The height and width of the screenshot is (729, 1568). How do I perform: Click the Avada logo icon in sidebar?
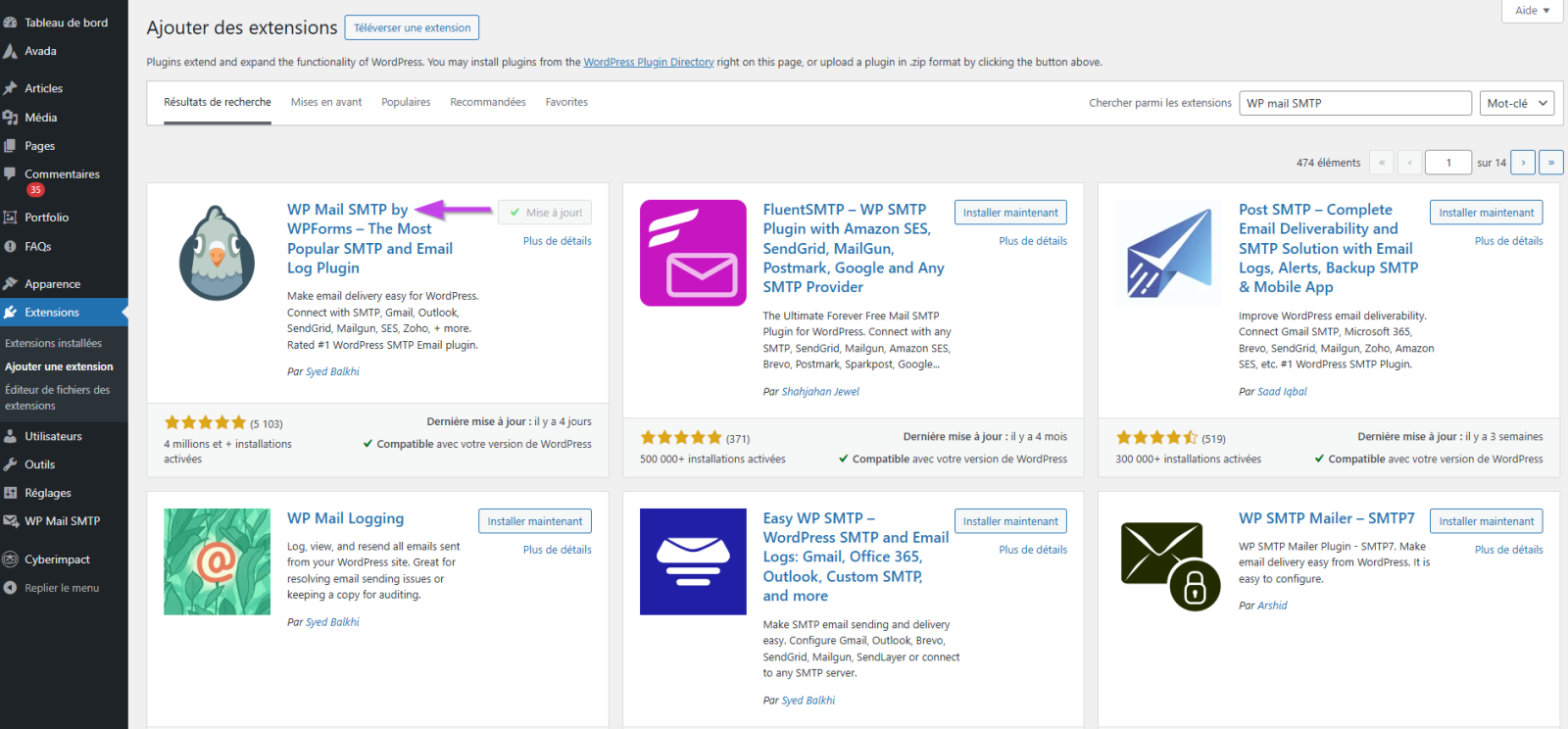tap(11, 51)
